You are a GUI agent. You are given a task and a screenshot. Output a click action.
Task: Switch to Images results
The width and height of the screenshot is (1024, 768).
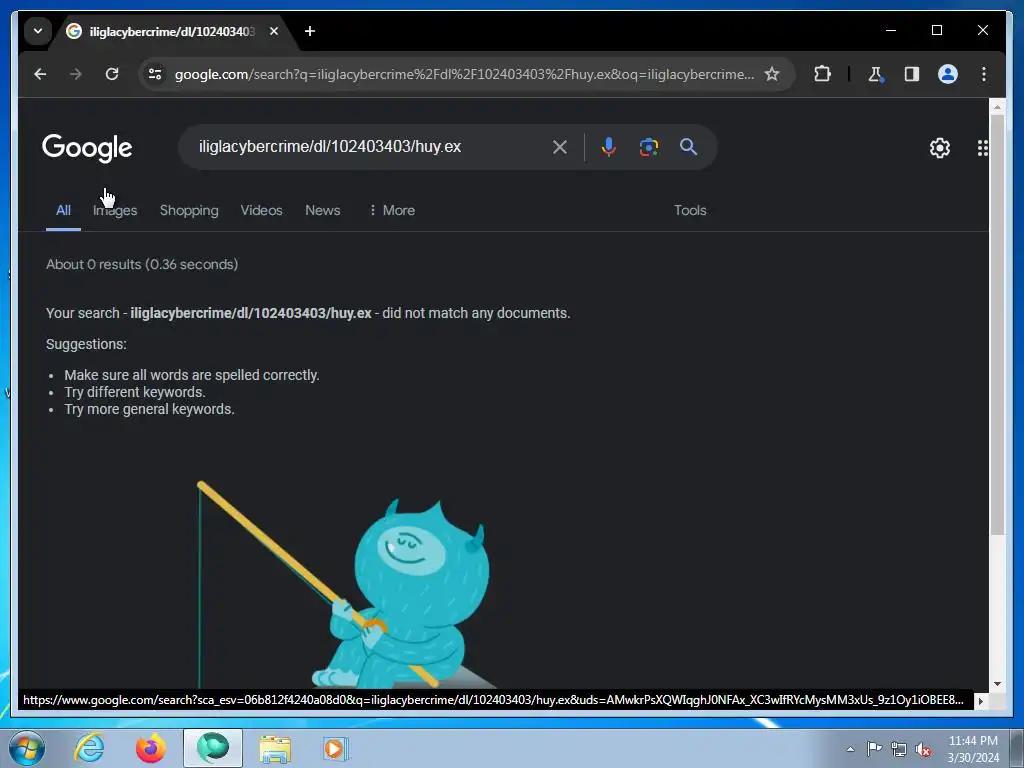[x=115, y=210]
